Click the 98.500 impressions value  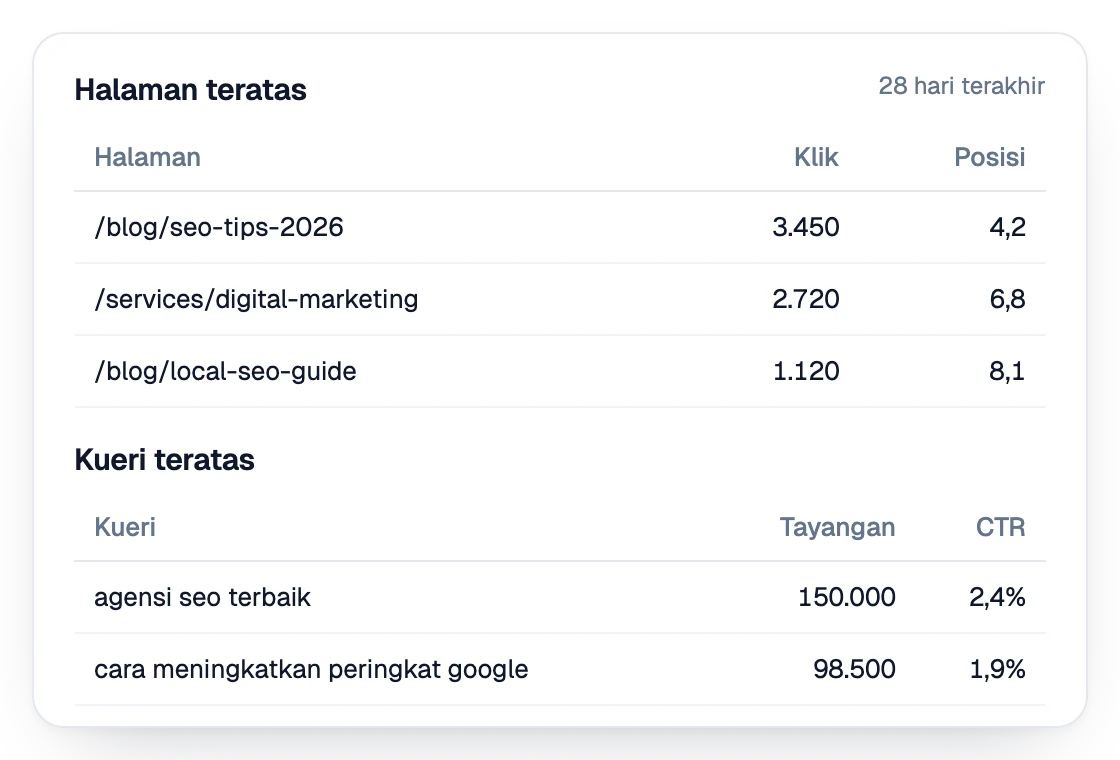pos(854,669)
